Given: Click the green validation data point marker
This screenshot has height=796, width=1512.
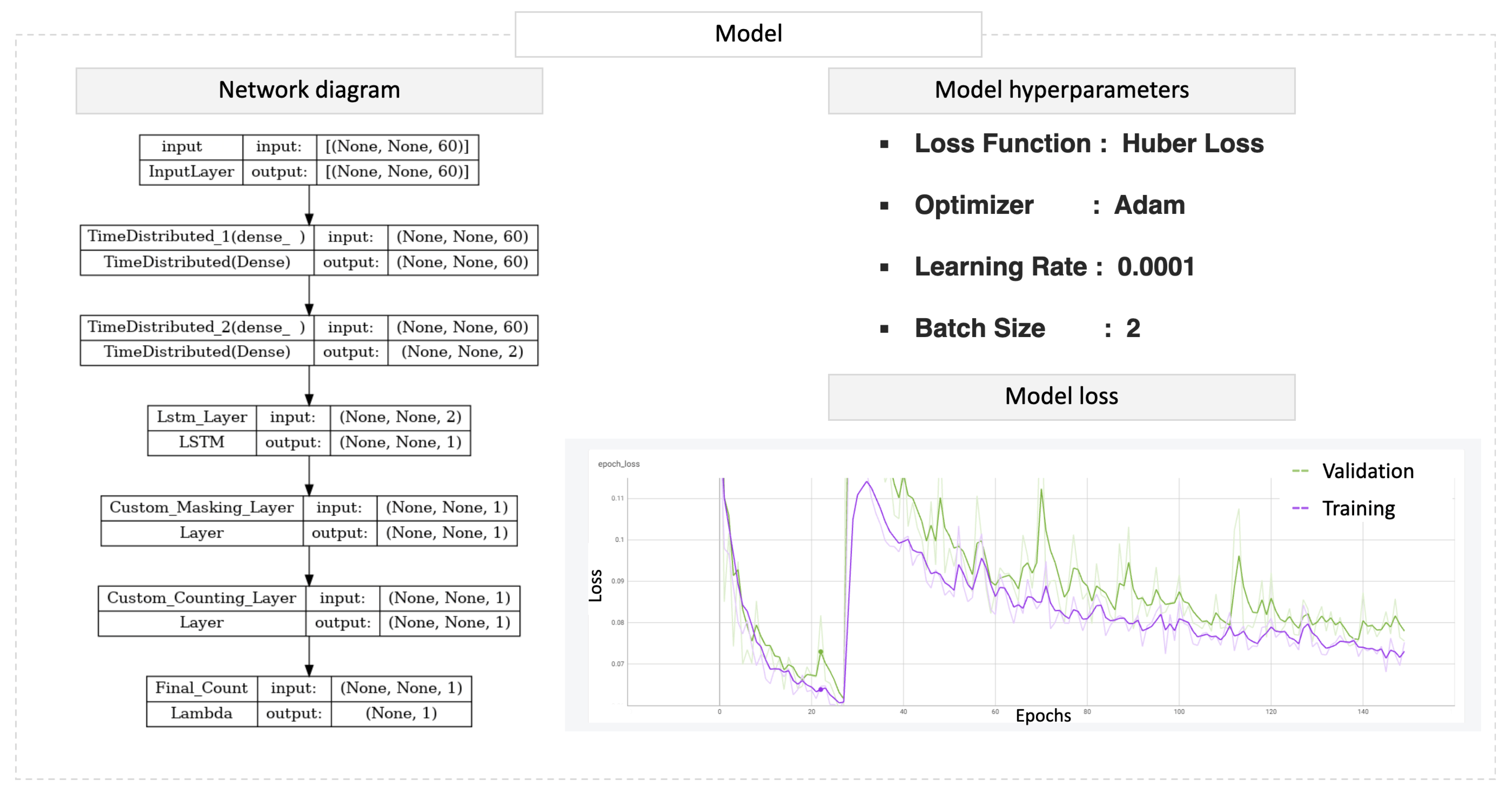Looking at the screenshot, I should 820,651.
